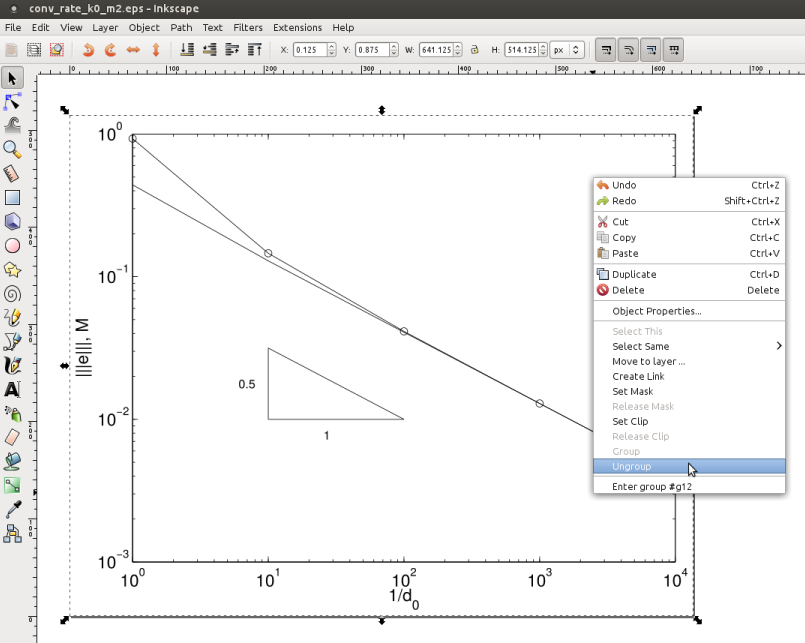Image resolution: width=805 pixels, height=643 pixels.
Task: Toggle the scale stroke width button
Action: click(x=605, y=49)
